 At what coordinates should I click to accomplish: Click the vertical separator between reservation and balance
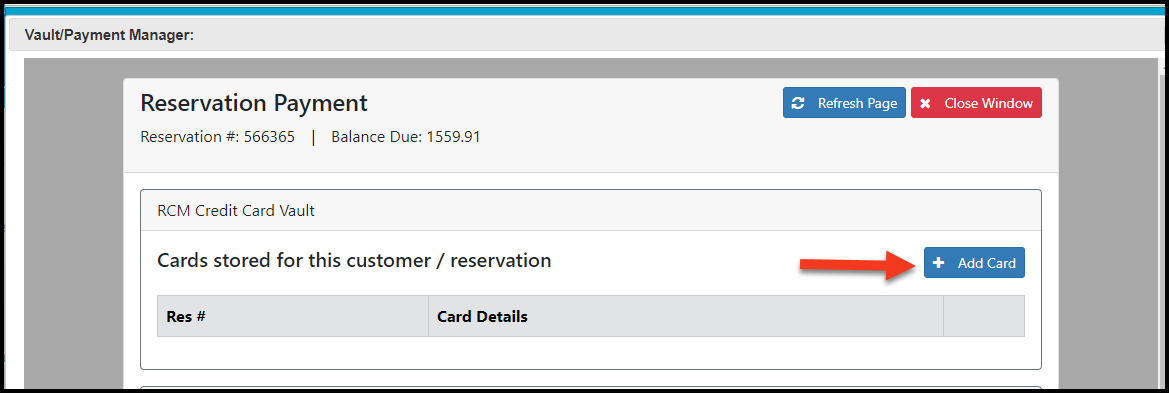(313, 137)
